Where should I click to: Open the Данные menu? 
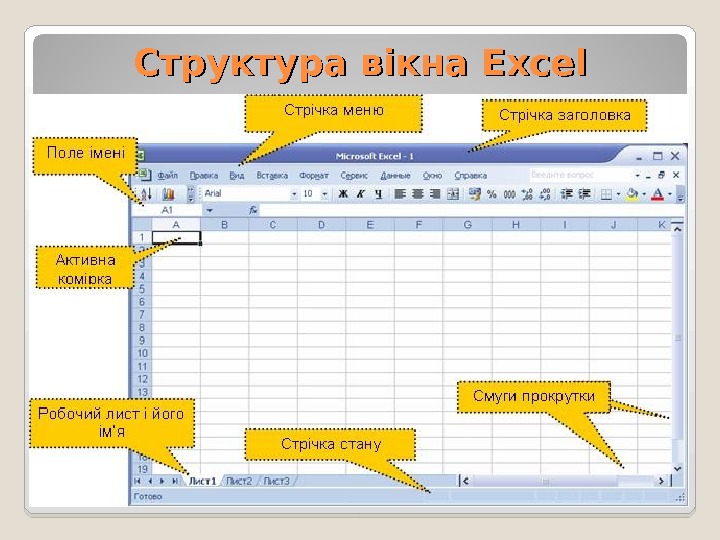(395, 175)
